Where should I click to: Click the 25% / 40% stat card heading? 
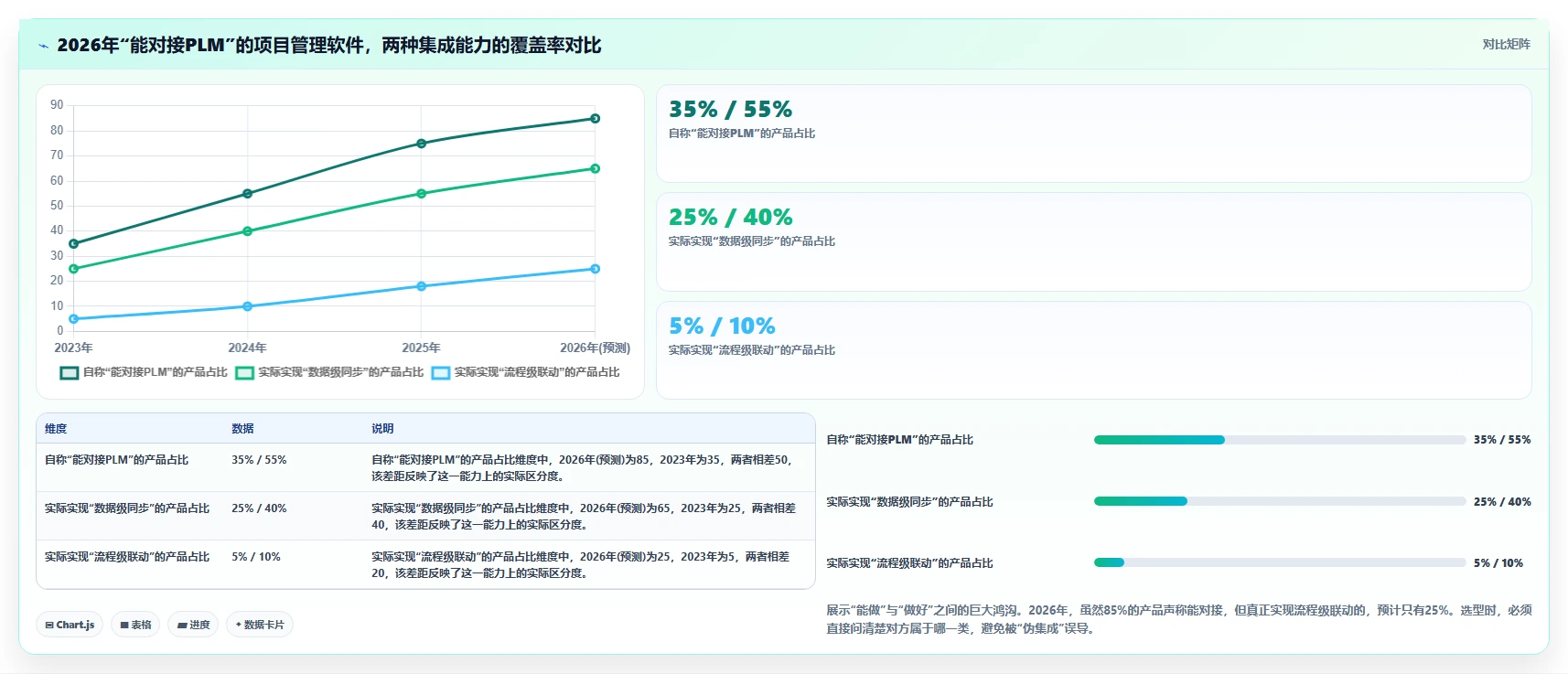click(730, 218)
